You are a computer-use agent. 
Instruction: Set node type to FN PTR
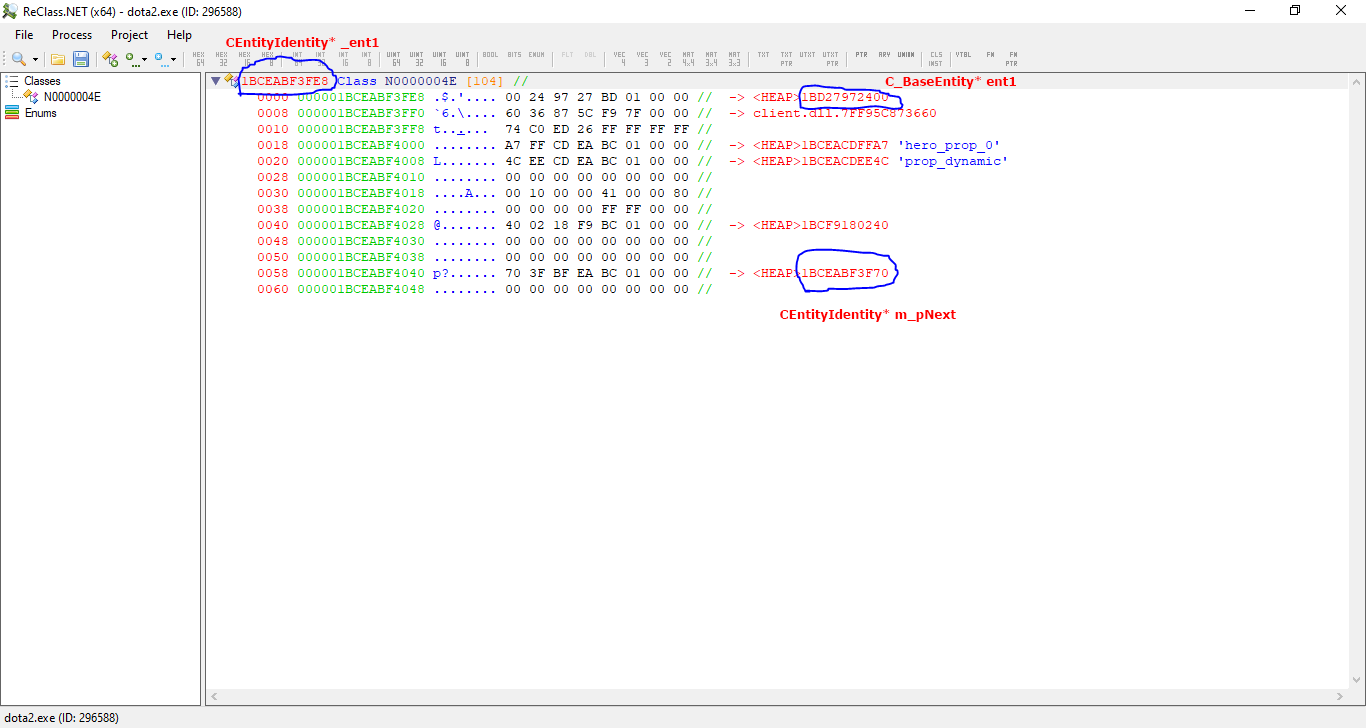click(1012, 59)
